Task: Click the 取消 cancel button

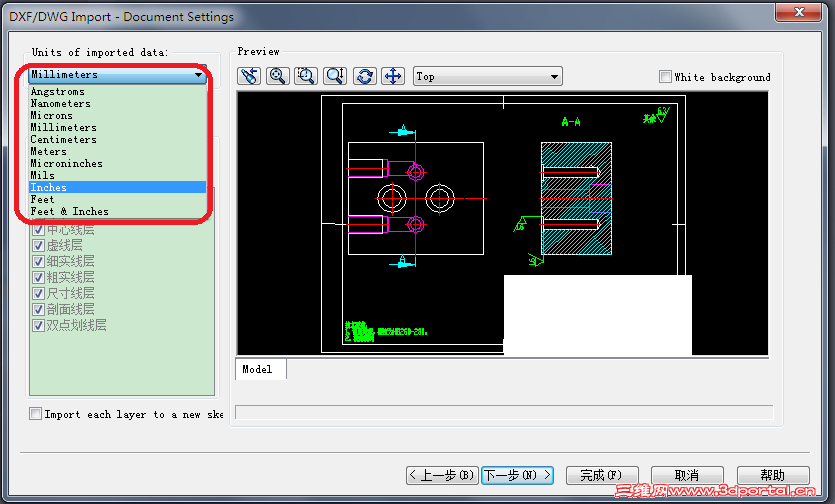Action: pos(687,475)
